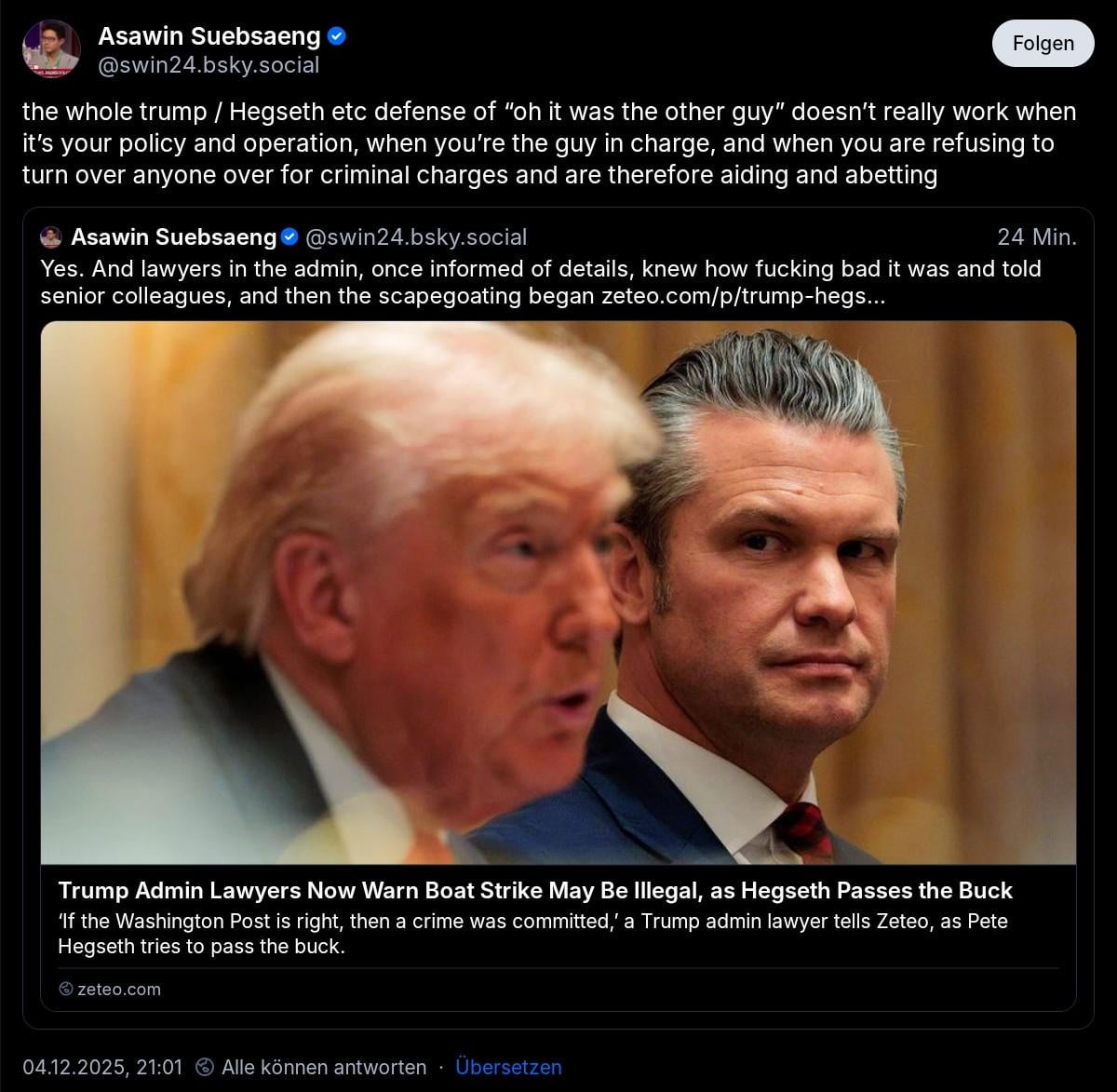Viewport: 1117px width, 1092px height.
Task: Click the blue verified badge beside author name
Action: (x=337, y=36)
